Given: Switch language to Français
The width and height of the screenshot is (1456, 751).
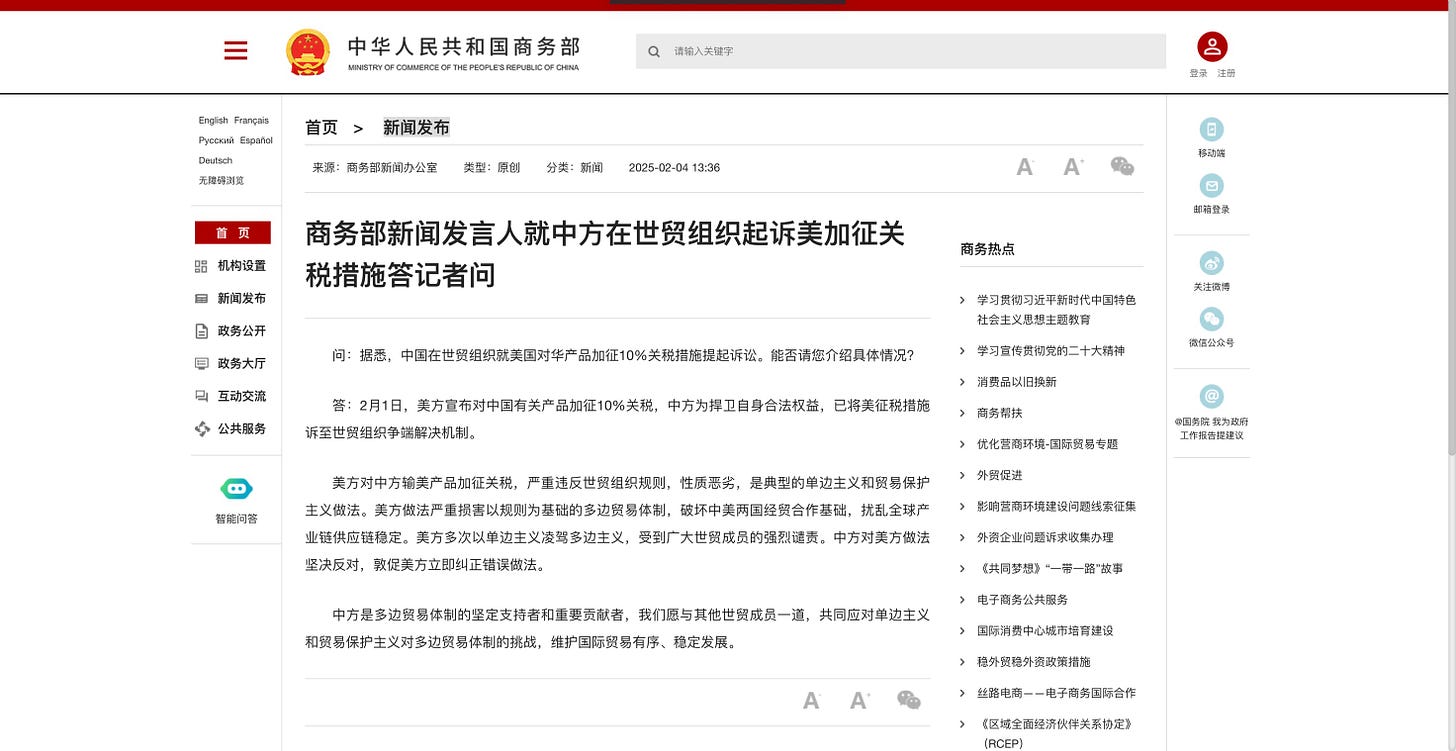Looking at the screenshot, I should [x=251, y=120].
